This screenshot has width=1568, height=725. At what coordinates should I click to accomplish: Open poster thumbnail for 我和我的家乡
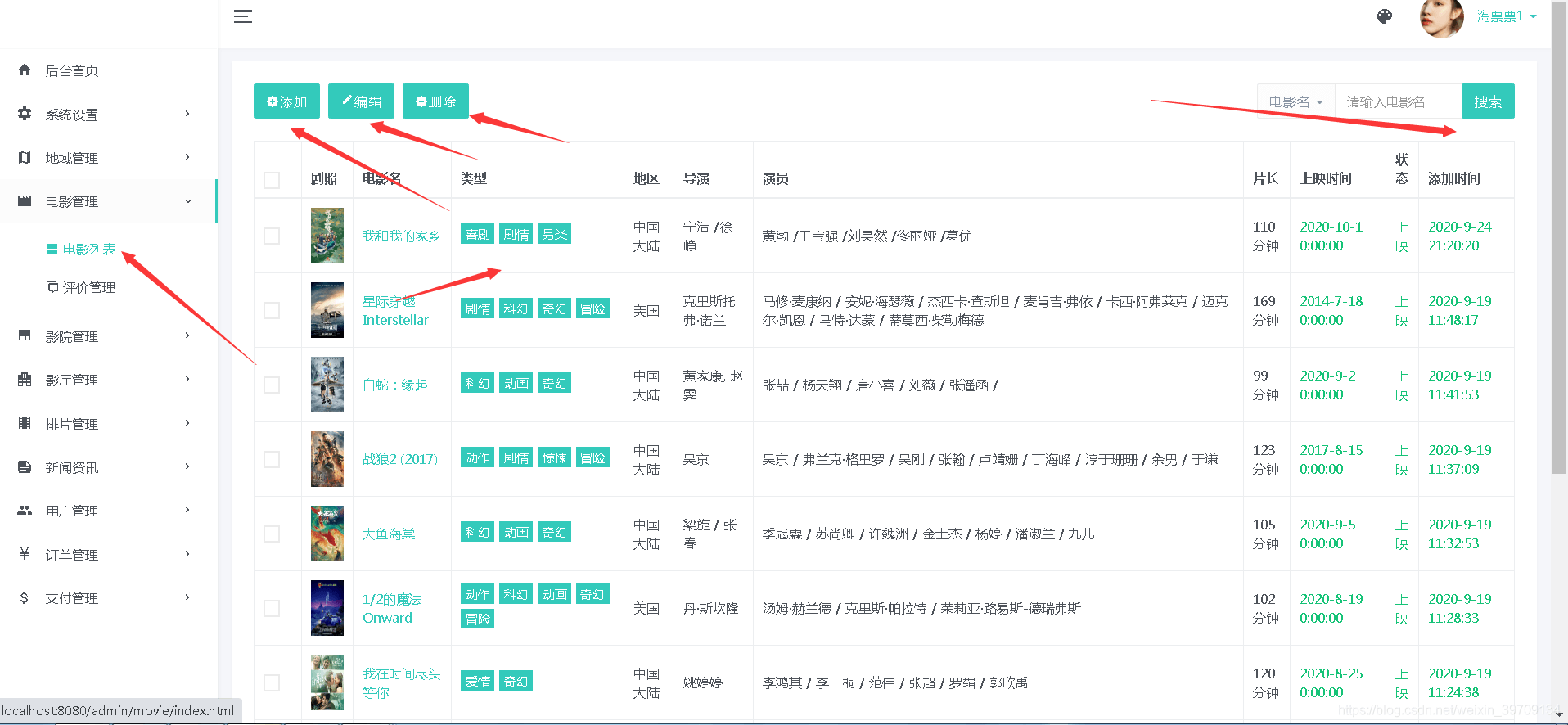(x=327, y=236)
